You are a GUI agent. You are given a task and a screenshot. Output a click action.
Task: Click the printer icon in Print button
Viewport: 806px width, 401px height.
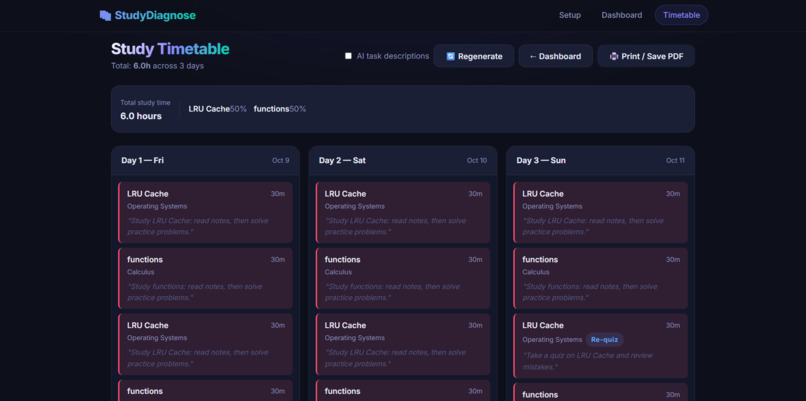coord(614,56)
